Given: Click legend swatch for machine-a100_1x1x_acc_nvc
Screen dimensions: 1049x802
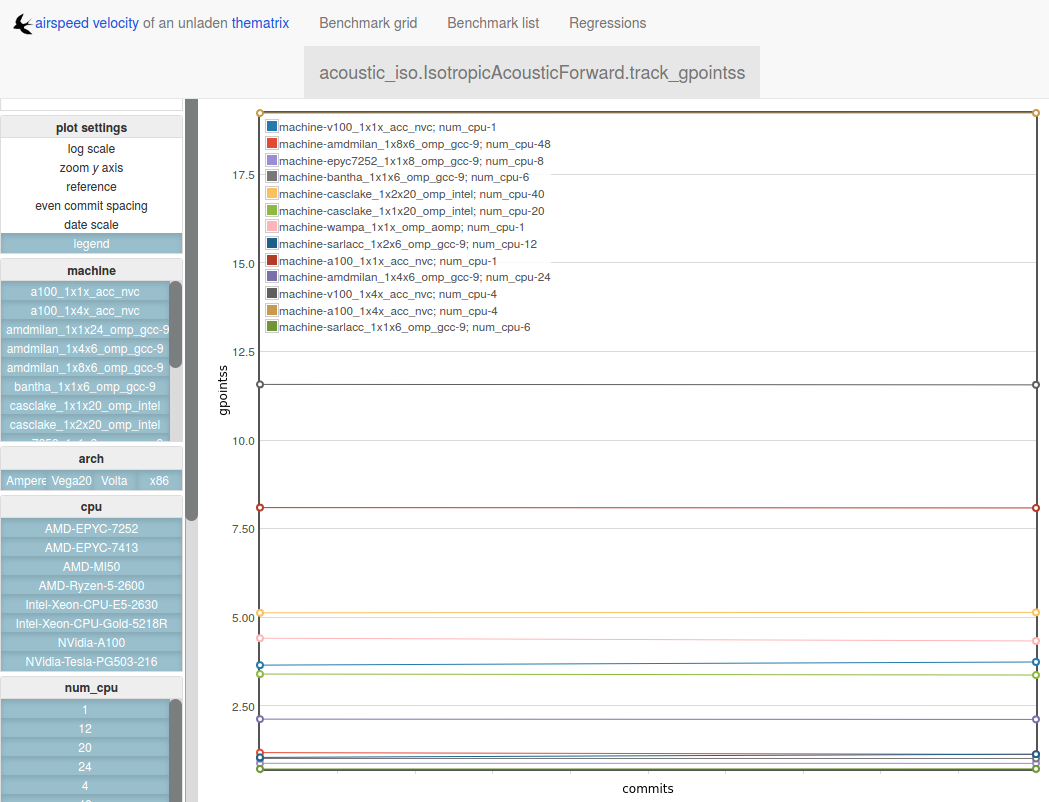Looking at the screenshot, I should click(x=272, y=260).
